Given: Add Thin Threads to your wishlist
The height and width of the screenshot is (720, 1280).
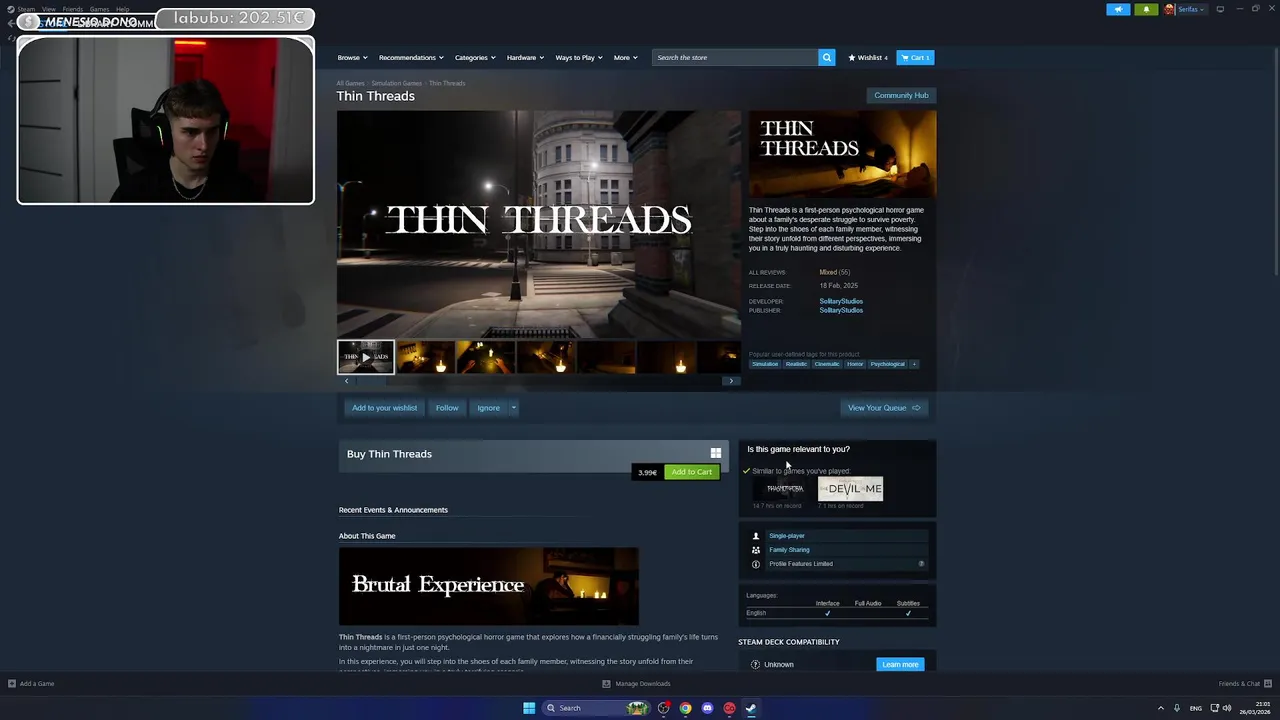Looking at the screenshot, I should pos(384,407).
